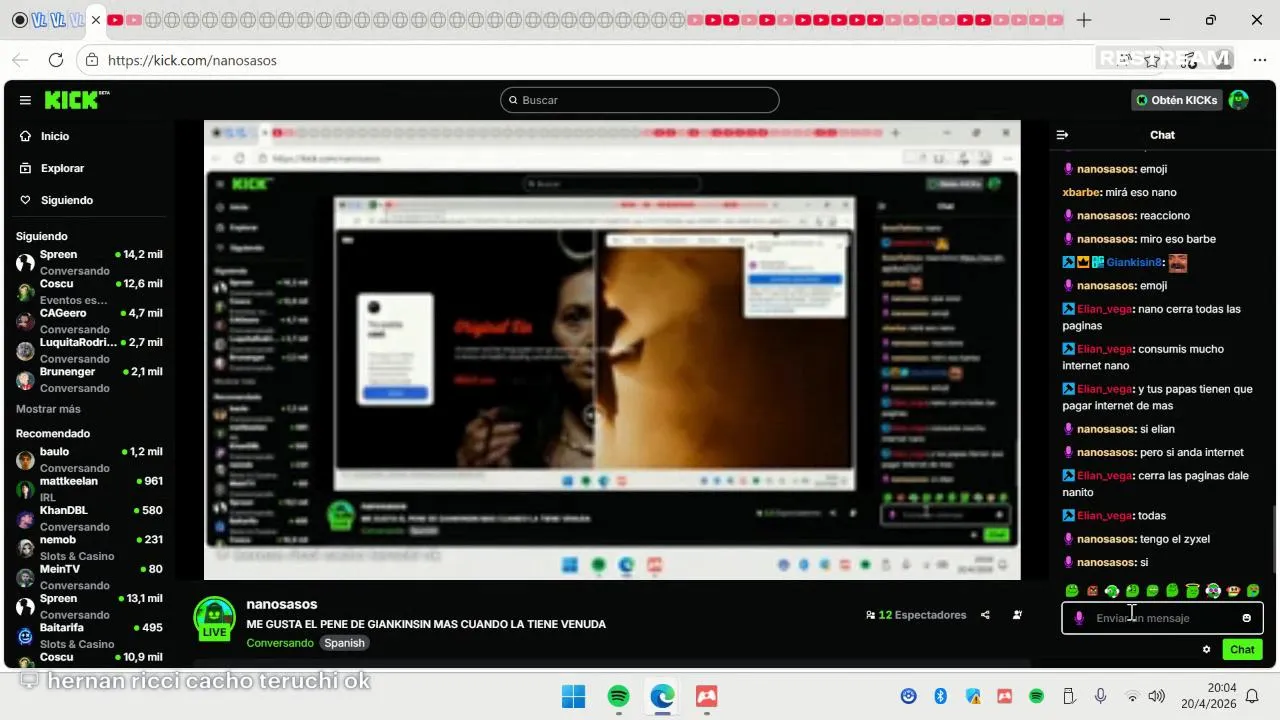Click the Enviar un mensaje chat input
This screenshot has width=1280, height=720.
pos(1162,618)
